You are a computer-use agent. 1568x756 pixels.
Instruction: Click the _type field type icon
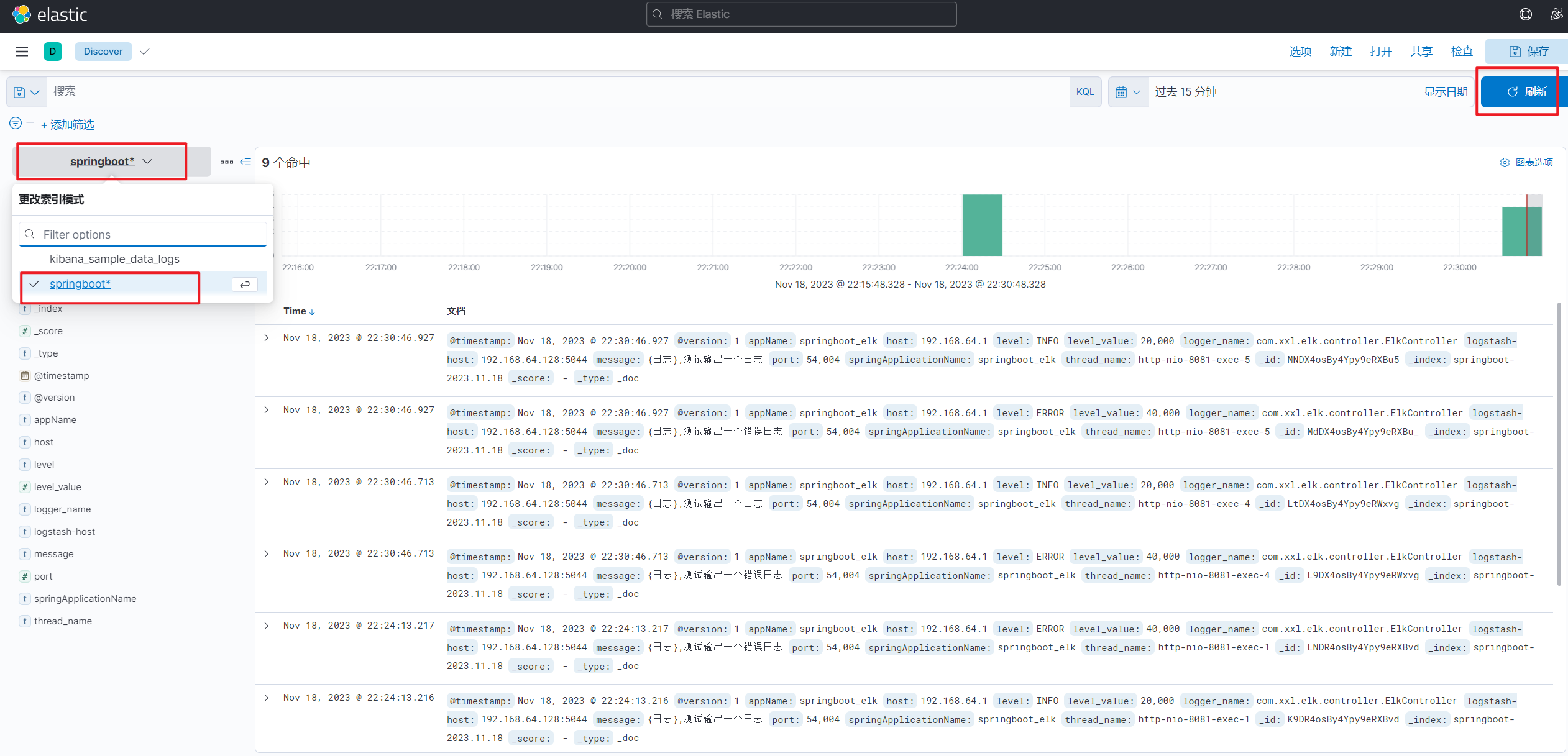tap(25, 353)
